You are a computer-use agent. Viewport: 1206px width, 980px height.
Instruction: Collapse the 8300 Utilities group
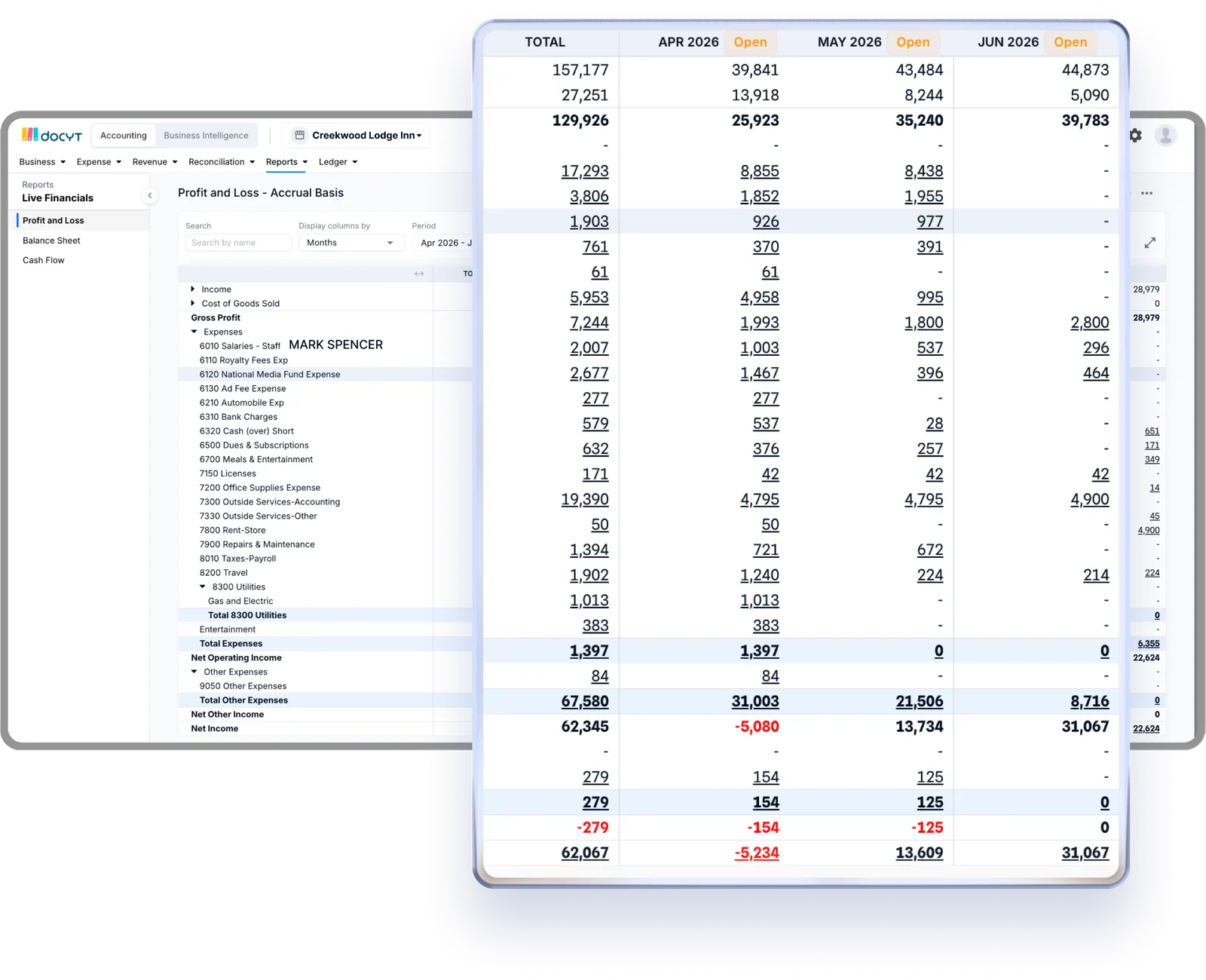coord(202,587)
